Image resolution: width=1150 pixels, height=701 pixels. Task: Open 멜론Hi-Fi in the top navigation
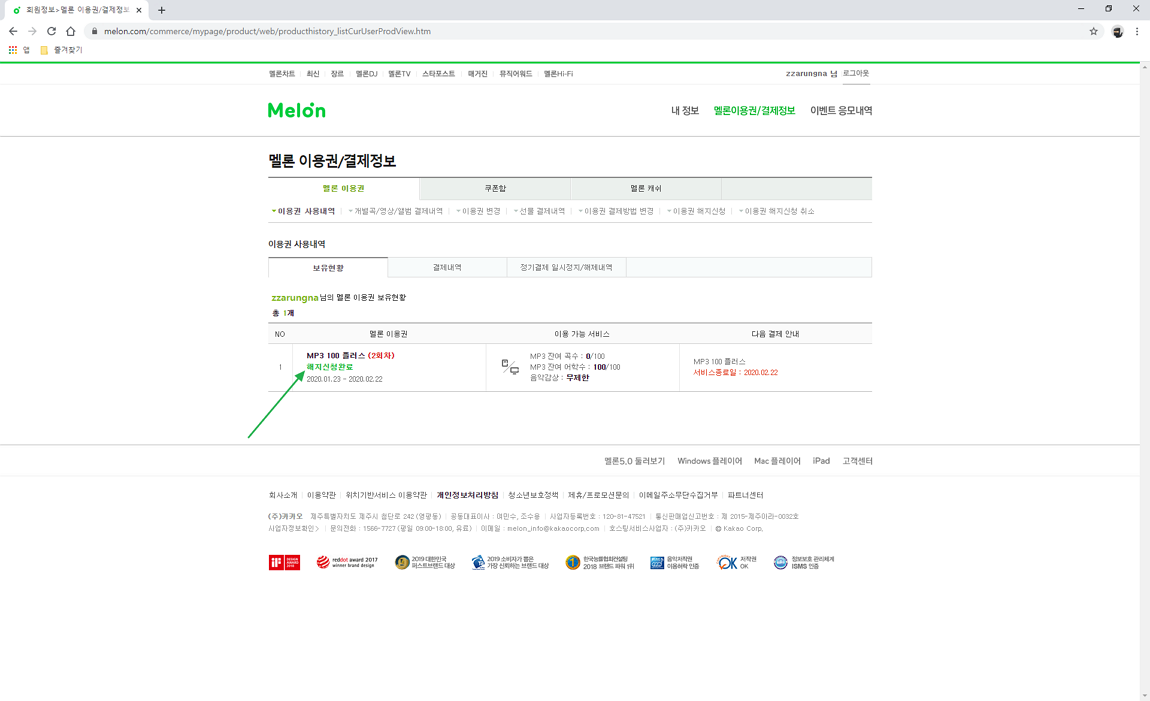click(558, 74)
